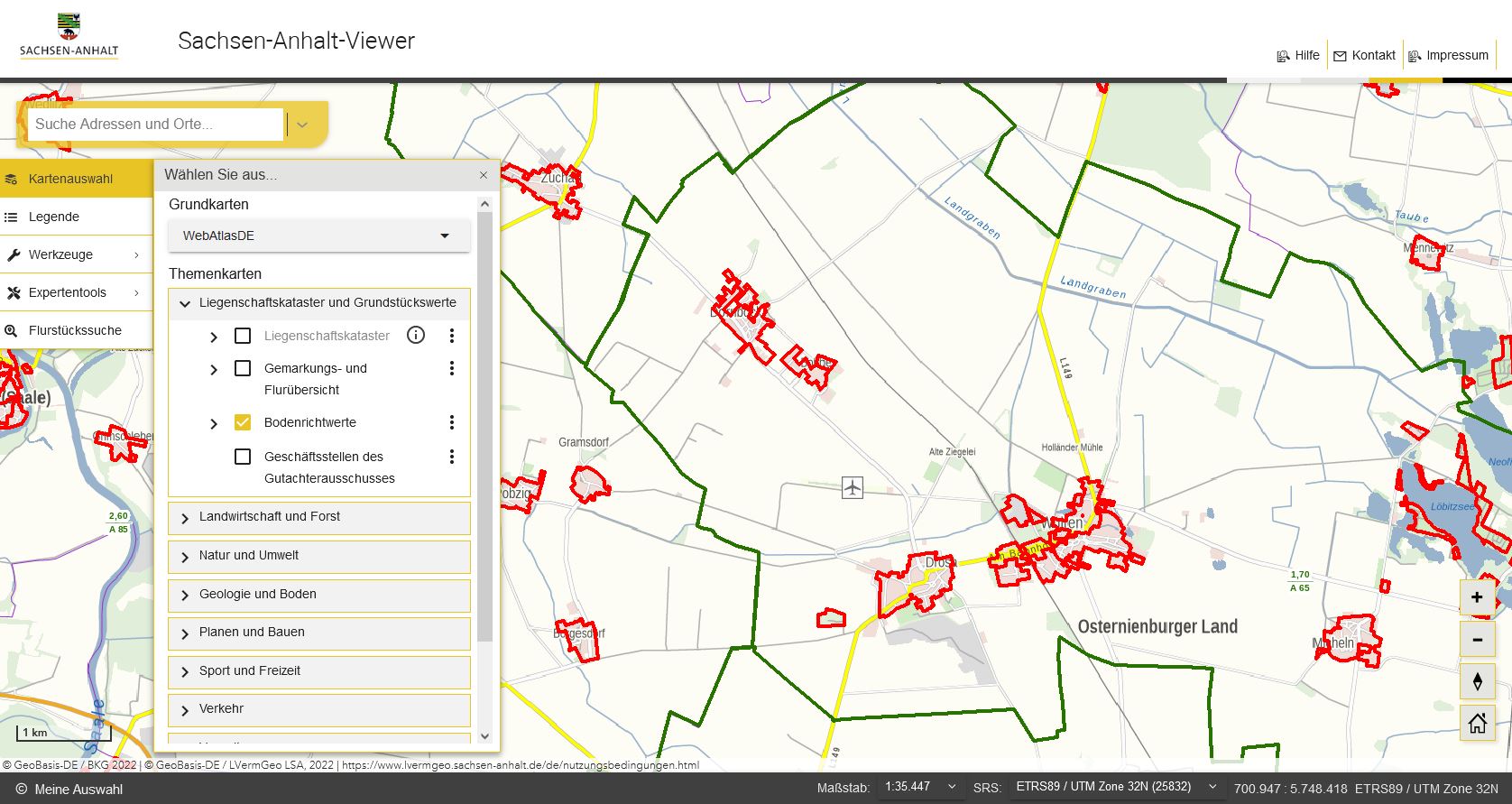The image size is (1512, 804).
Task: Click the airfield symbol on the map
Action: point(853,487)
